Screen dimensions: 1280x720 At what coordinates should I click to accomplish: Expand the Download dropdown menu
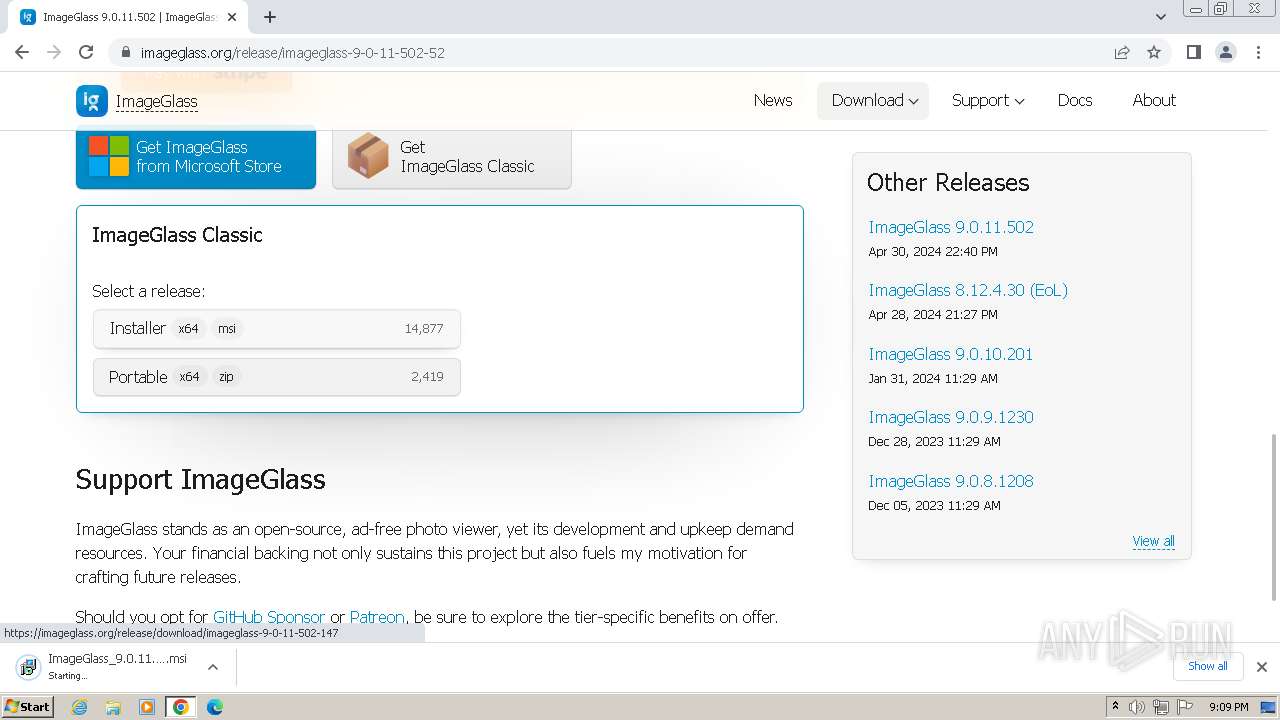(873, 100)
